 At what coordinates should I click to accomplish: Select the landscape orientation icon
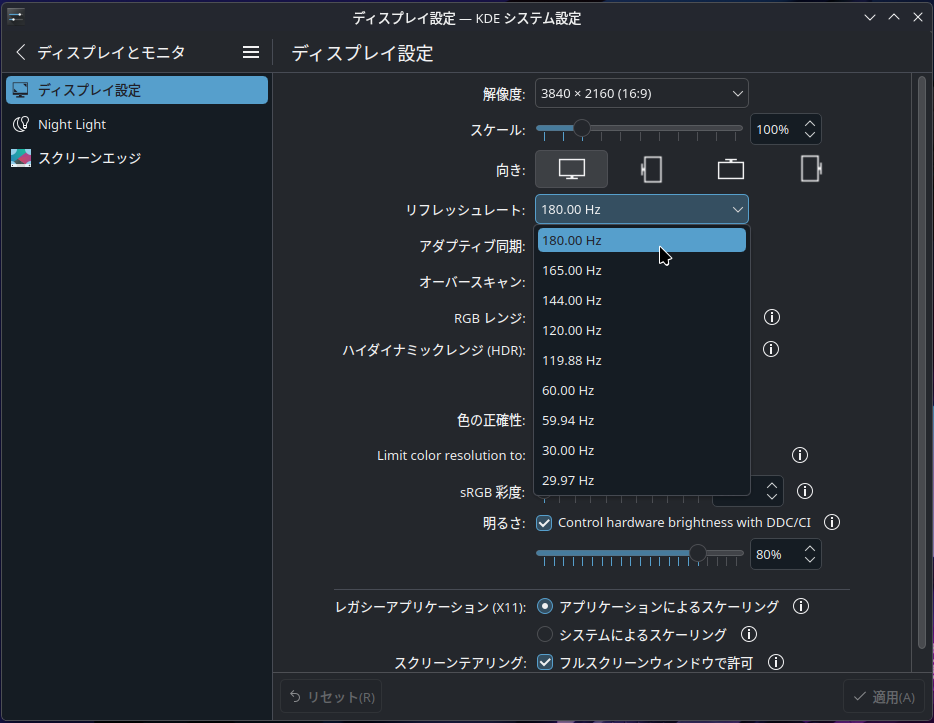pos(571,168)
